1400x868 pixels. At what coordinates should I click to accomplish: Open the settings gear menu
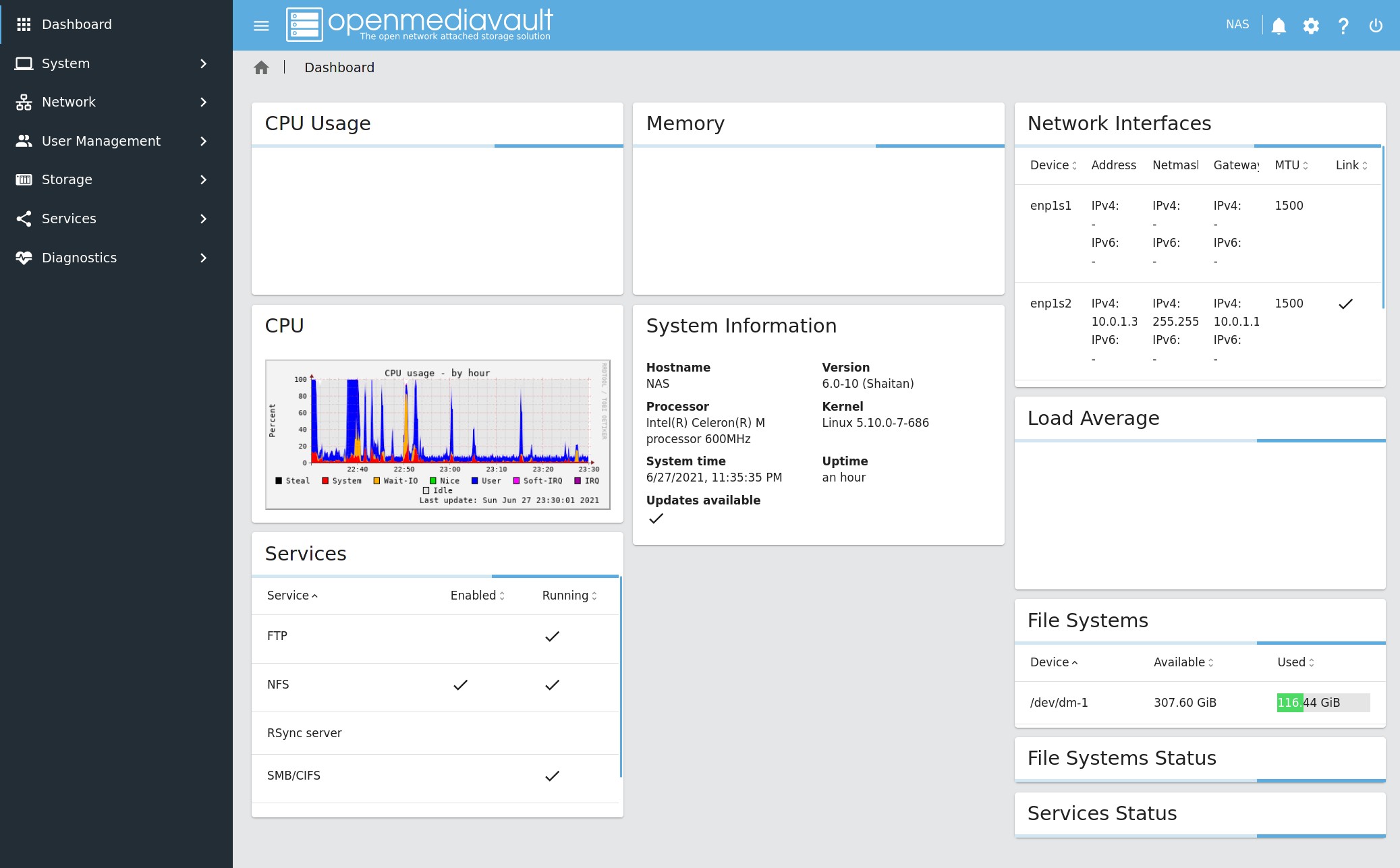pyautogui.click(x=1310, y=26)
